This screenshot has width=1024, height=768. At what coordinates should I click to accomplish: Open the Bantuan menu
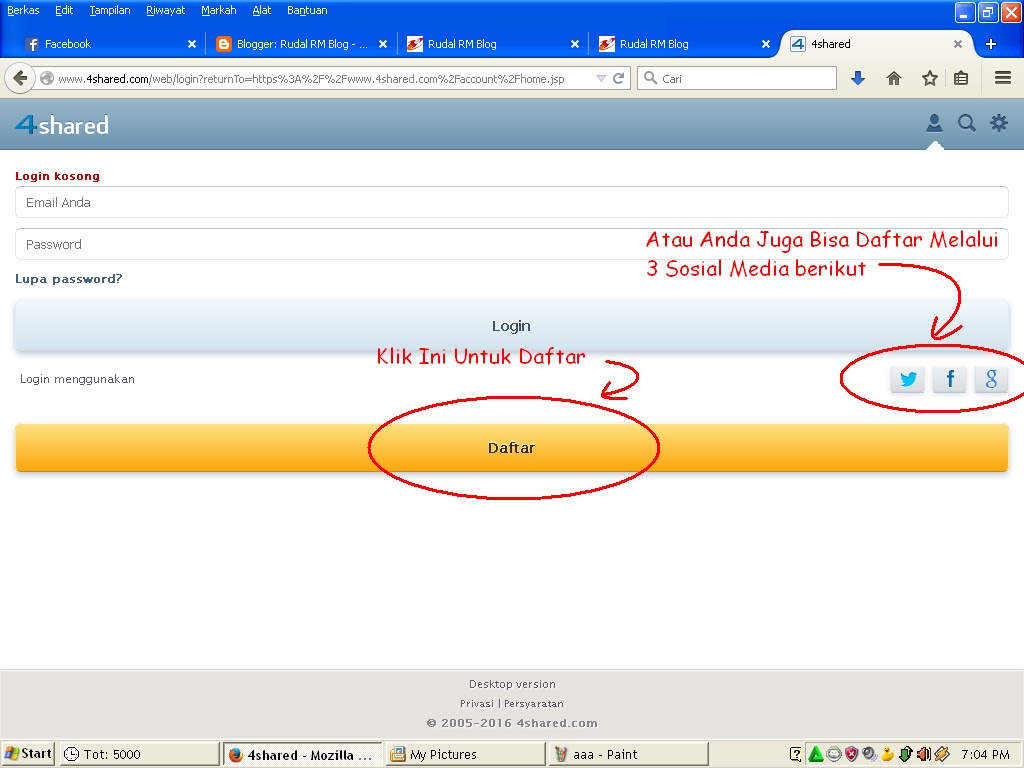coord(307,10)
